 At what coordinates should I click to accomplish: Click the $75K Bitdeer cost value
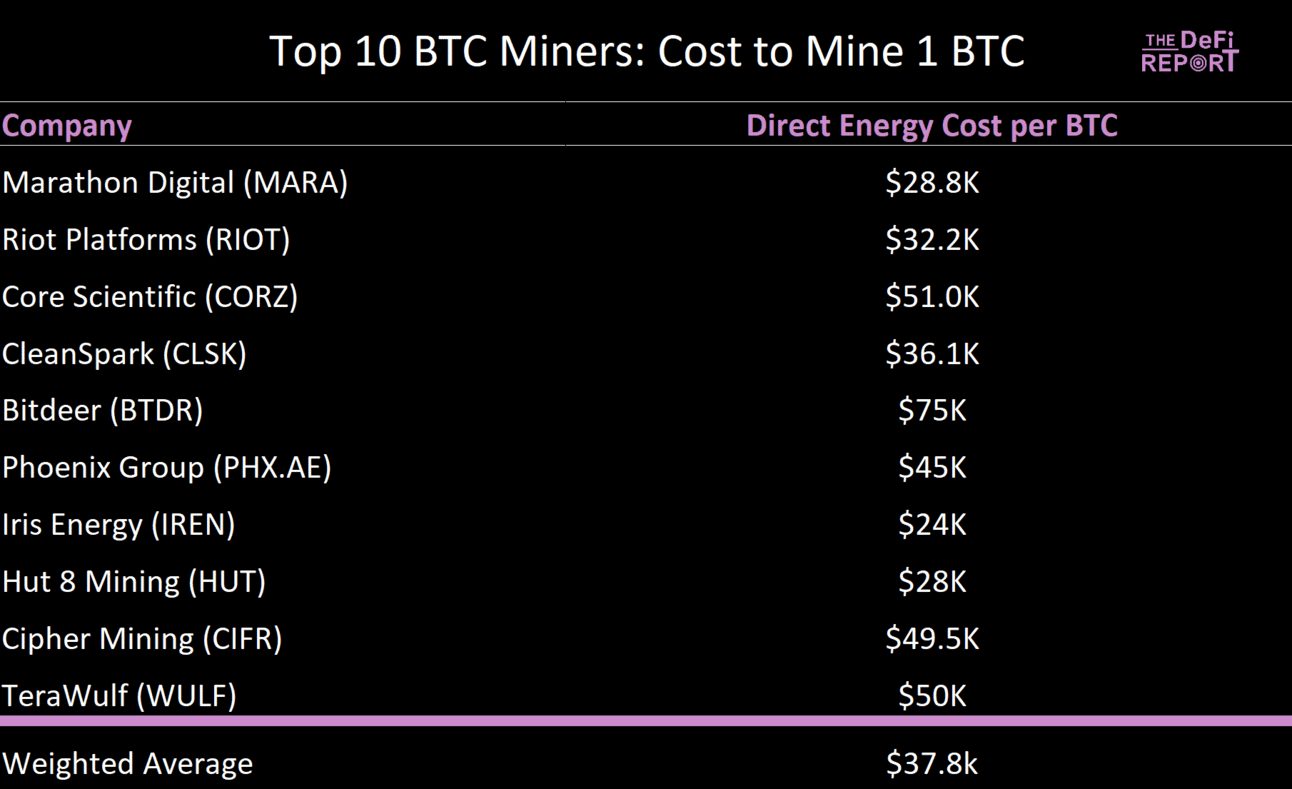pos(932,411)
